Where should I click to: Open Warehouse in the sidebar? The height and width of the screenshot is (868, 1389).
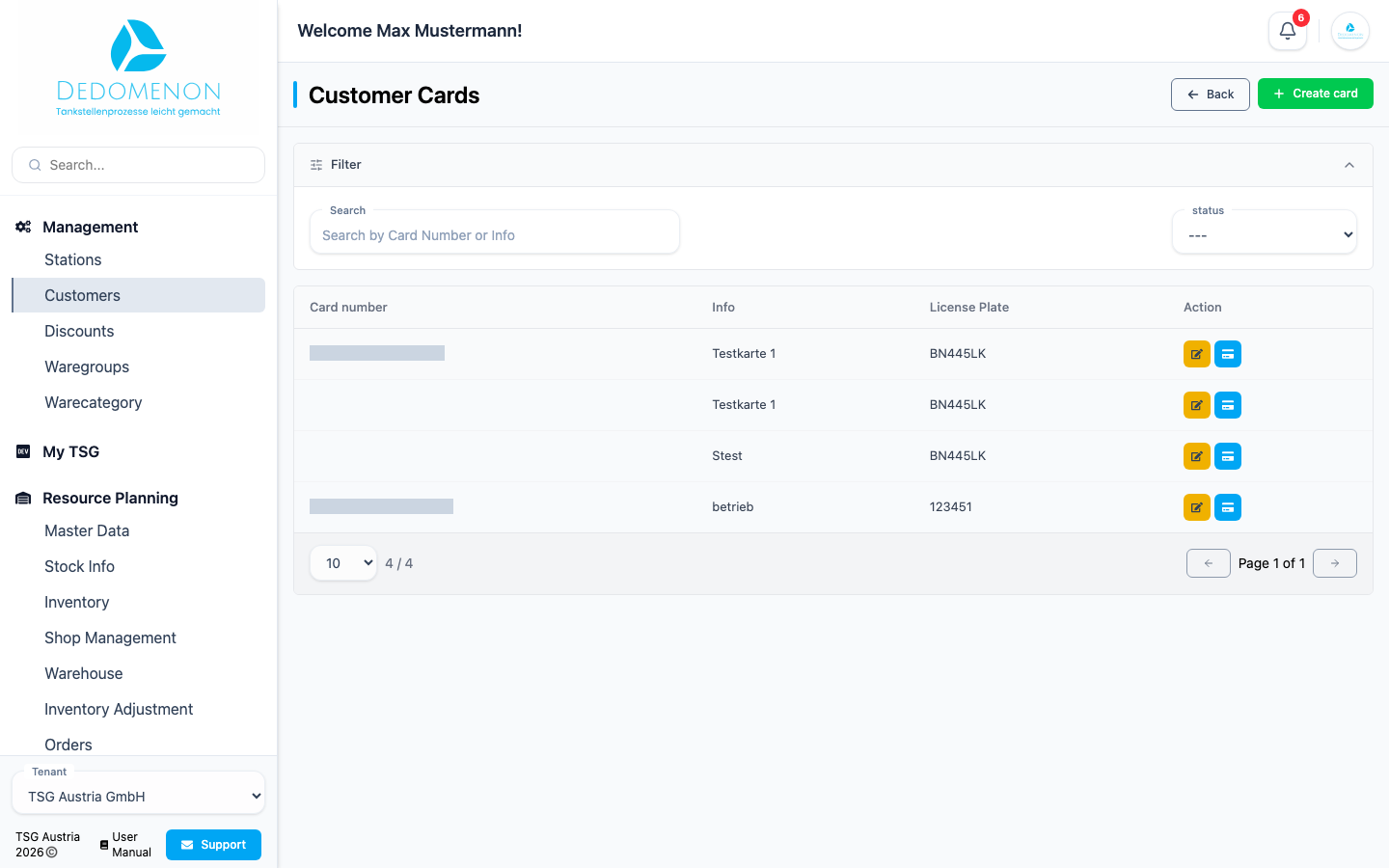tap(138, 673)
